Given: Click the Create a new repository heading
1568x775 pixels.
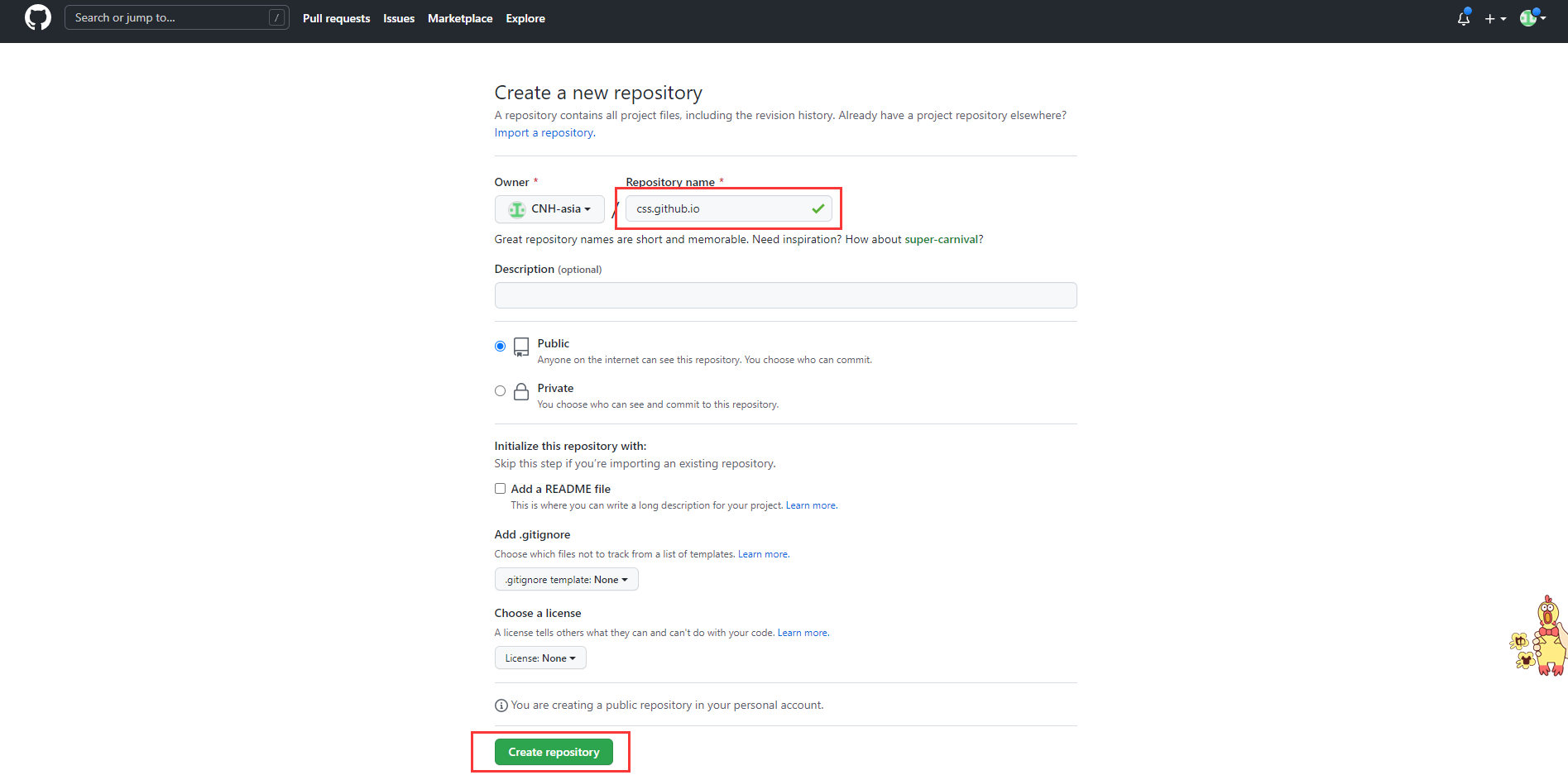Looking at the screenshot, I should tap(598, 93).
